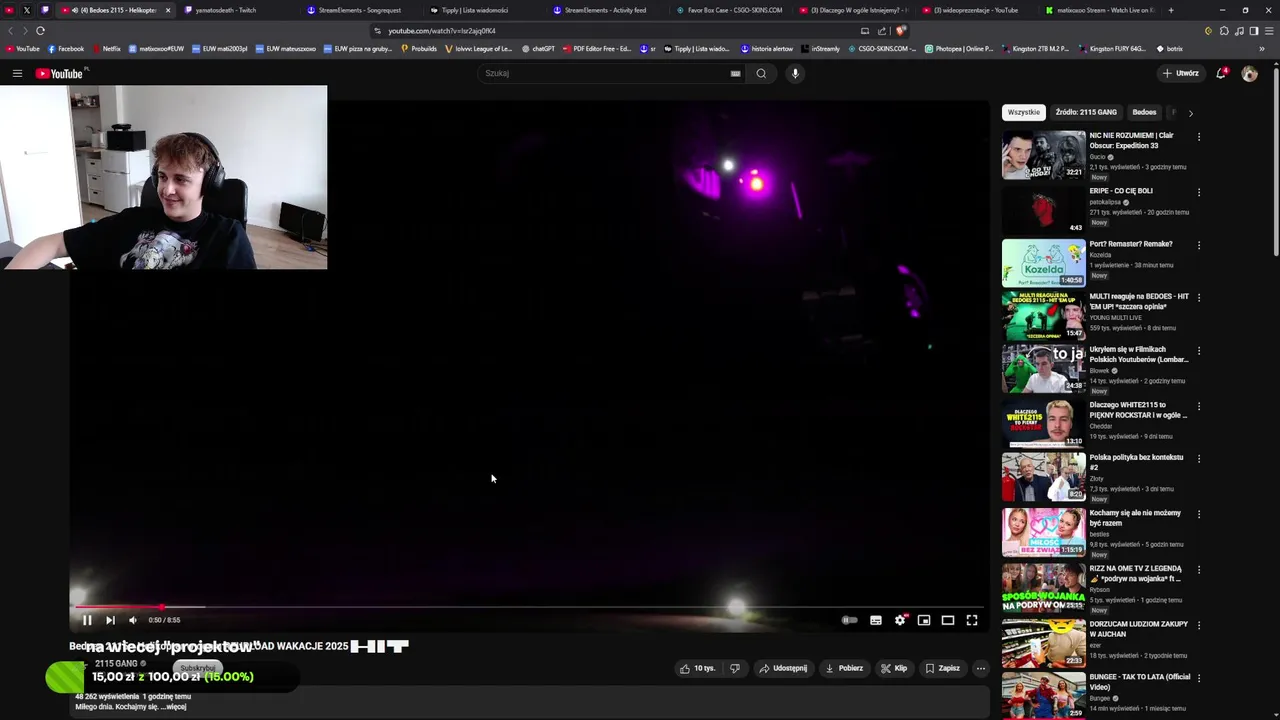Dislike the video
1280x720 pixels.
735,668
